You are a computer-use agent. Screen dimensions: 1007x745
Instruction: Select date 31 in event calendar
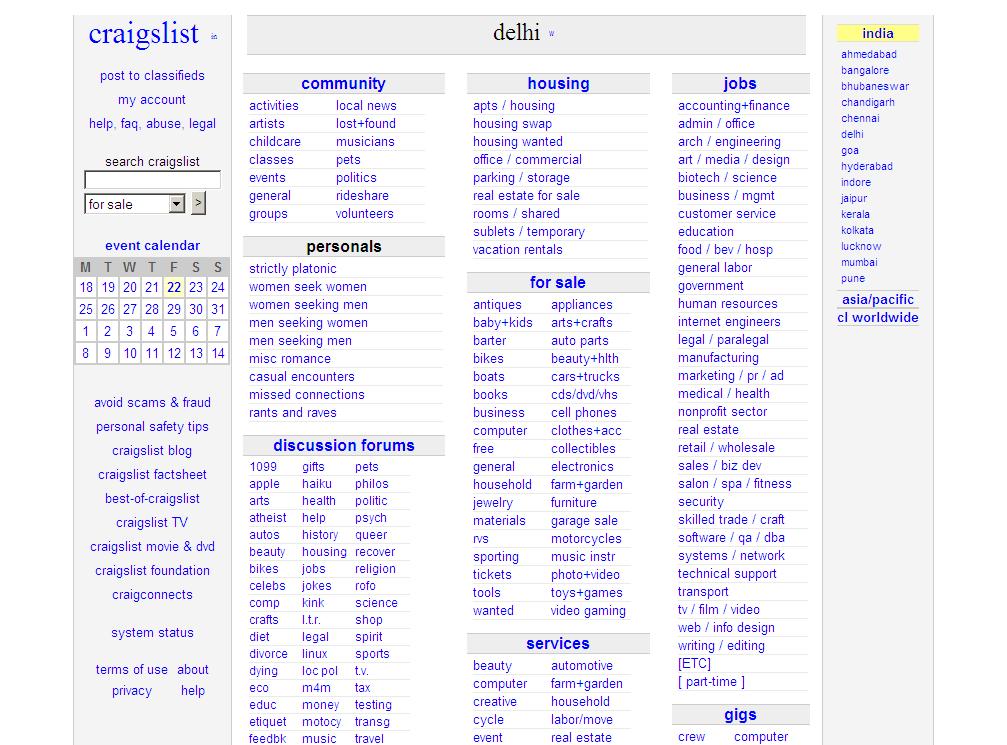tap(218, 310)
